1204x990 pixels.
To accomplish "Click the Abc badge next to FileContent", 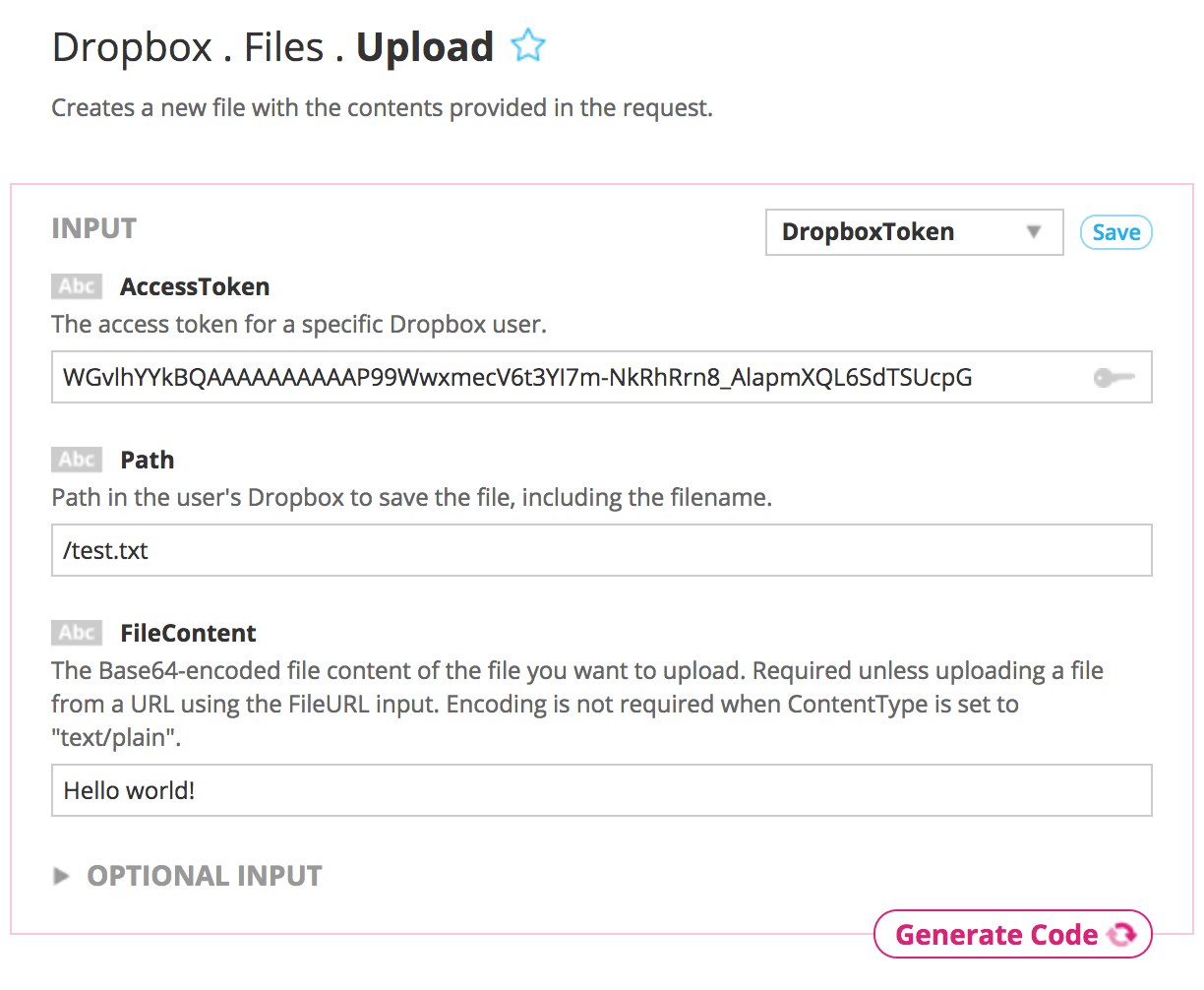I will click(x=76, y=633).
